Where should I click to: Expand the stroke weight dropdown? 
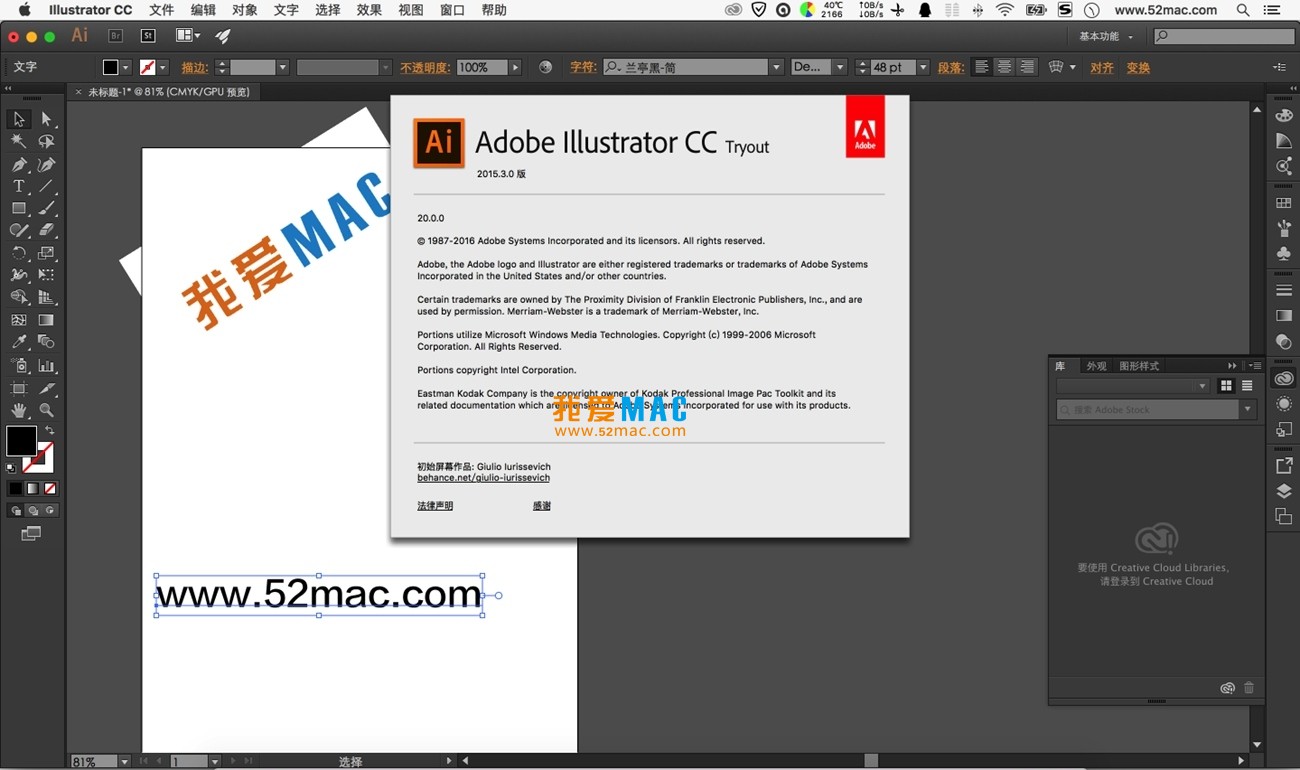(x=283, y=68)
